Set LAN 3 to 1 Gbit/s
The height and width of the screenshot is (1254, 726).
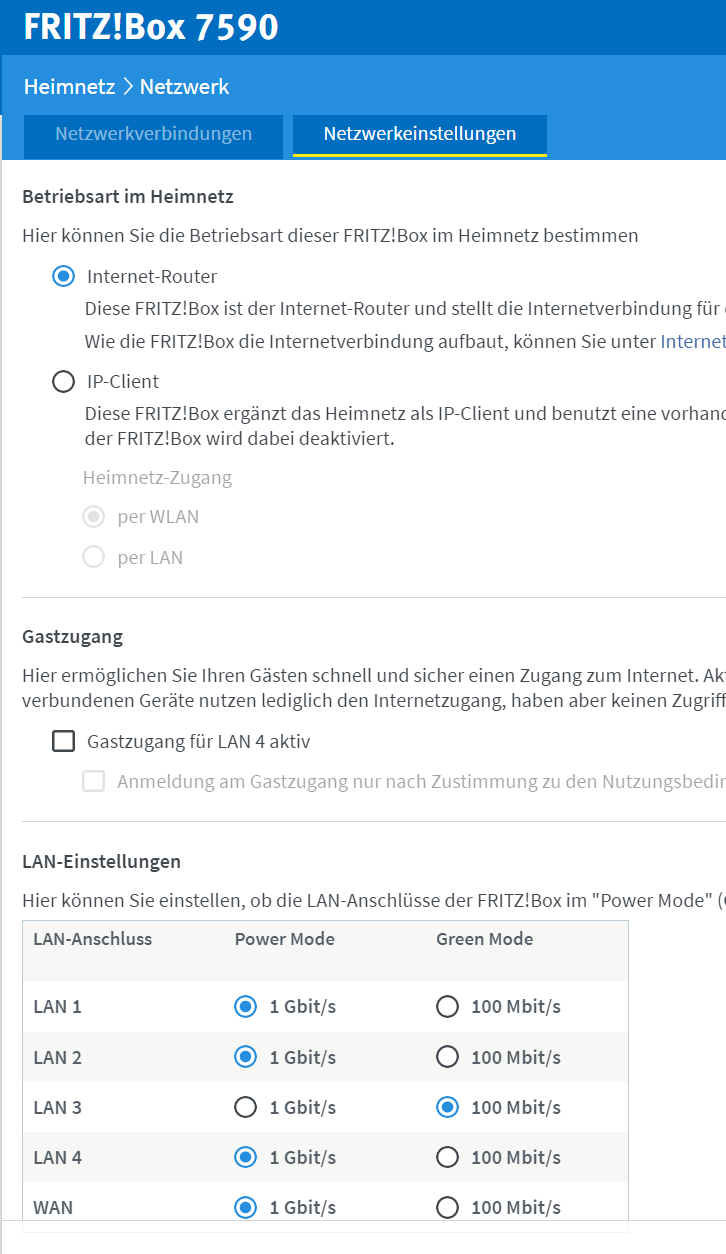(x=245, y=1107)
